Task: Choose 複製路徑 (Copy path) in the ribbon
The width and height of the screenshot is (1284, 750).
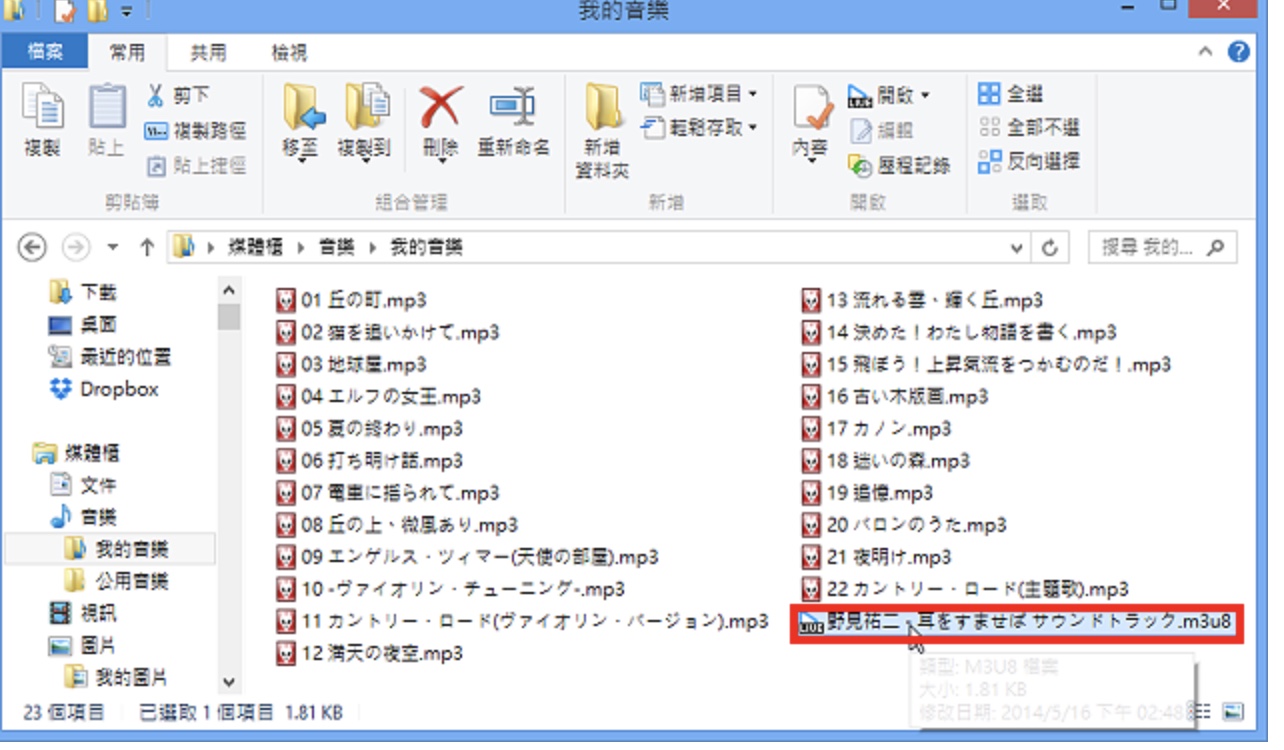Action: pyautogui.click(x=195, y=130)
